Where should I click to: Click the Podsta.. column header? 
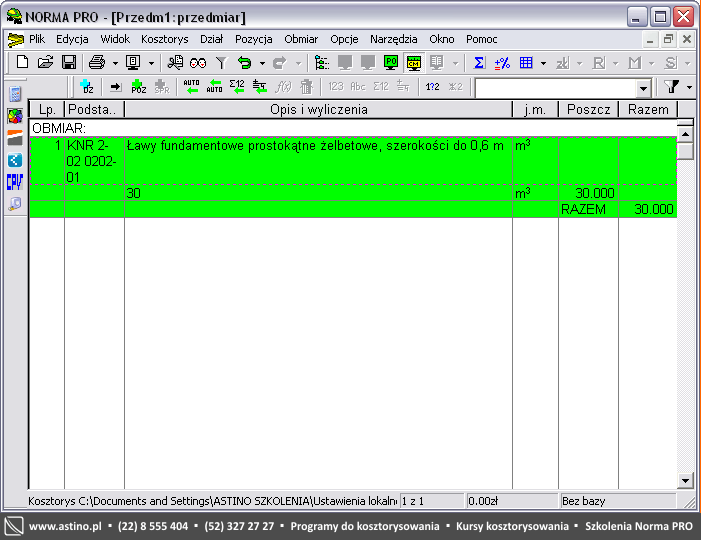click(x=94, y=110)
